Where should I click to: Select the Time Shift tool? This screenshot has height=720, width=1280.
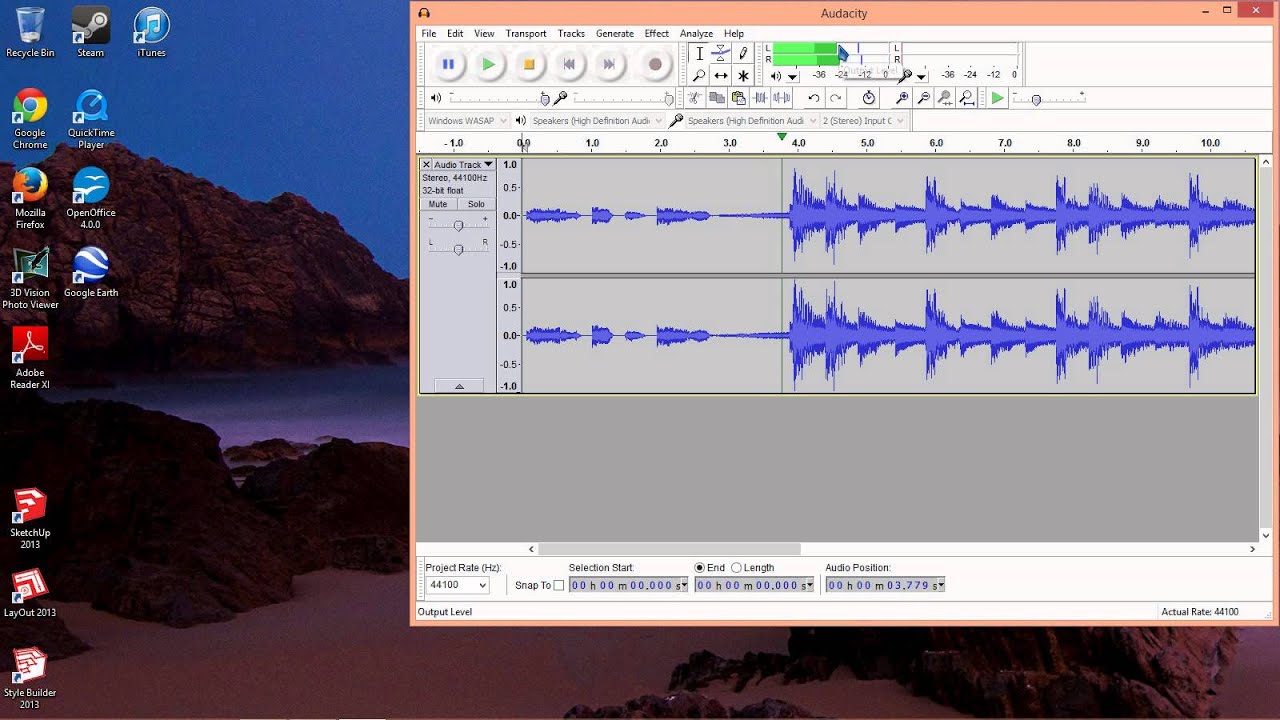point(721,75)
